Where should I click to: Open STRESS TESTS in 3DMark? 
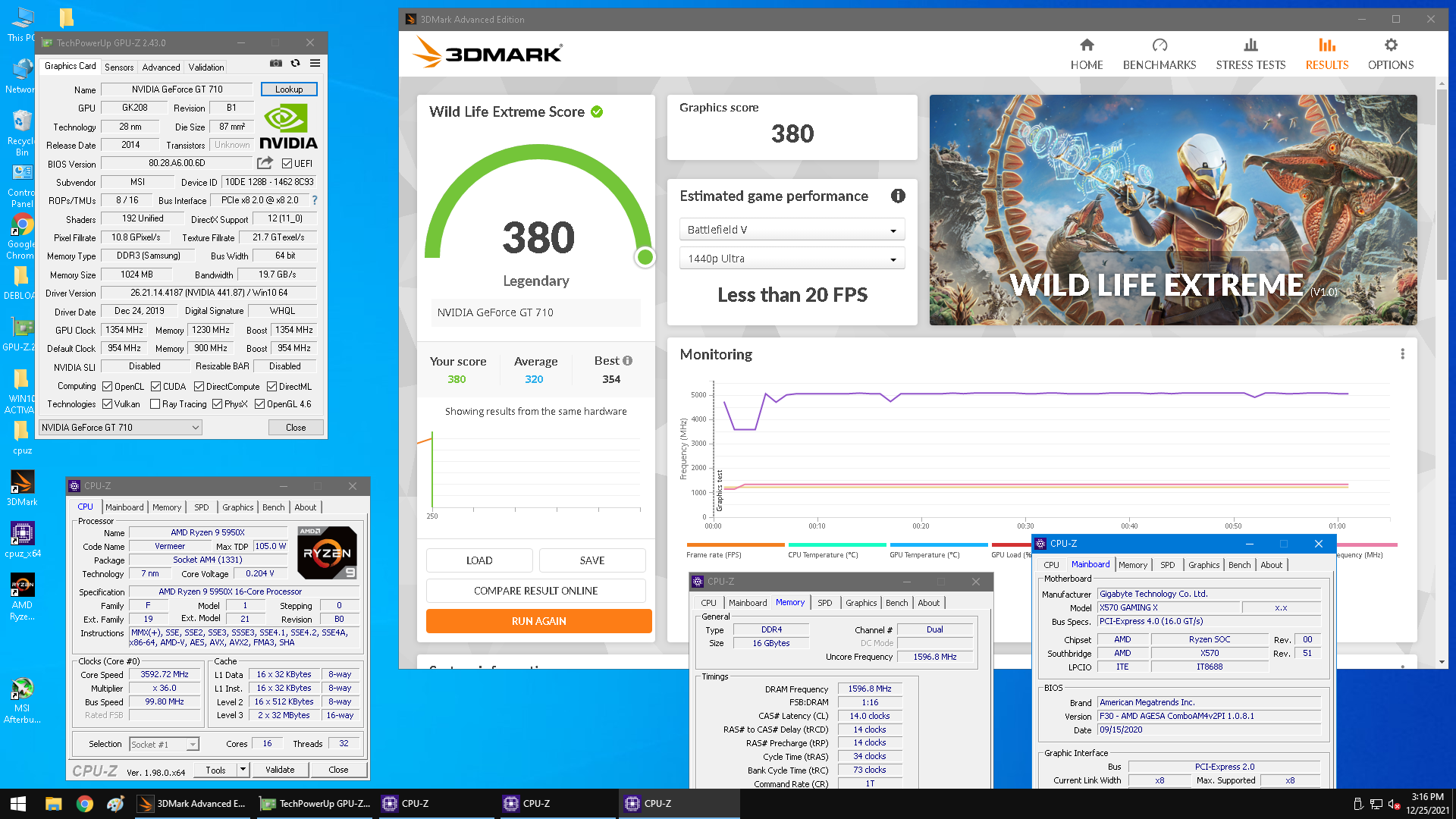[1250, 55]
